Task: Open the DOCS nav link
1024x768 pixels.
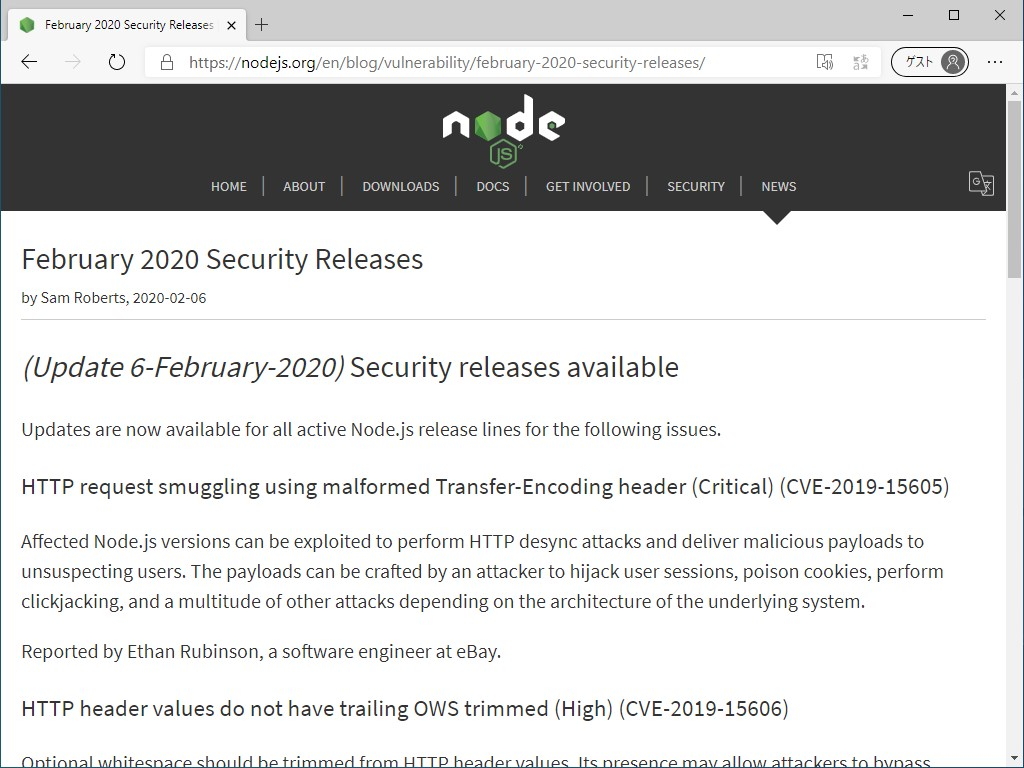Action: [493, 186]
